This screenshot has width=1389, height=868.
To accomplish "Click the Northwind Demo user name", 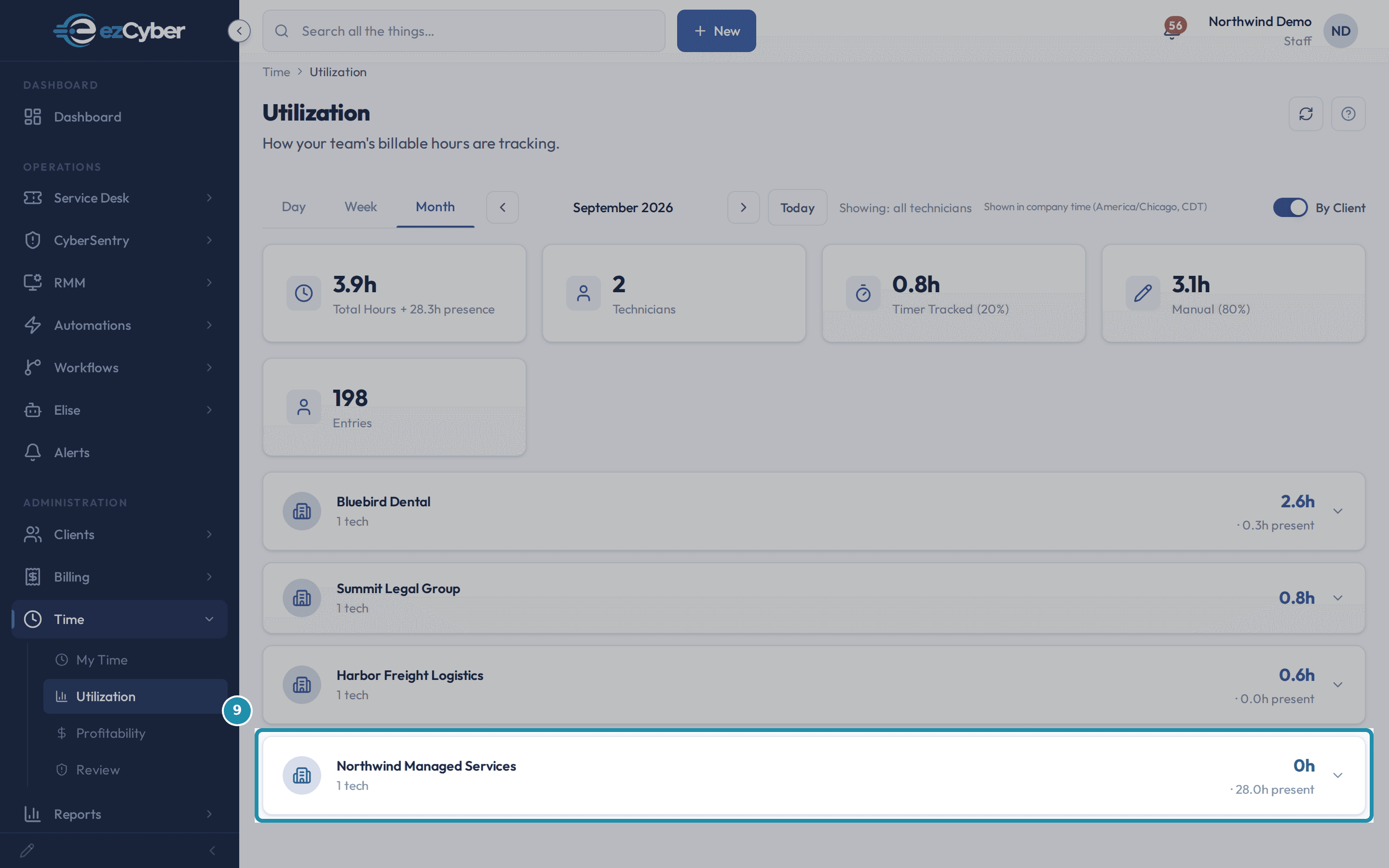I will click(x=1260, y=22).
